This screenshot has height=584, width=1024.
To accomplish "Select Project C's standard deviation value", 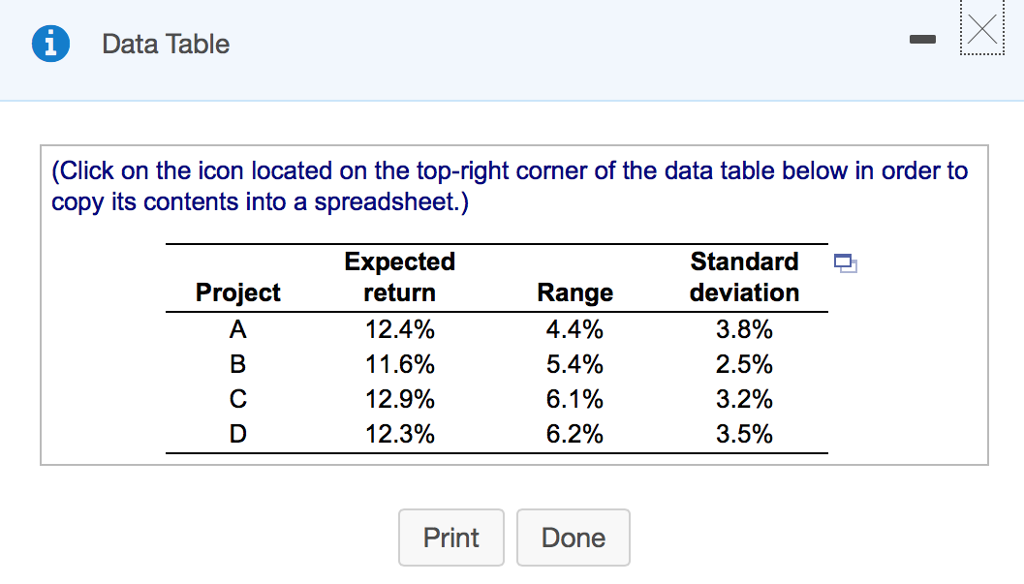I will point(744,399).
